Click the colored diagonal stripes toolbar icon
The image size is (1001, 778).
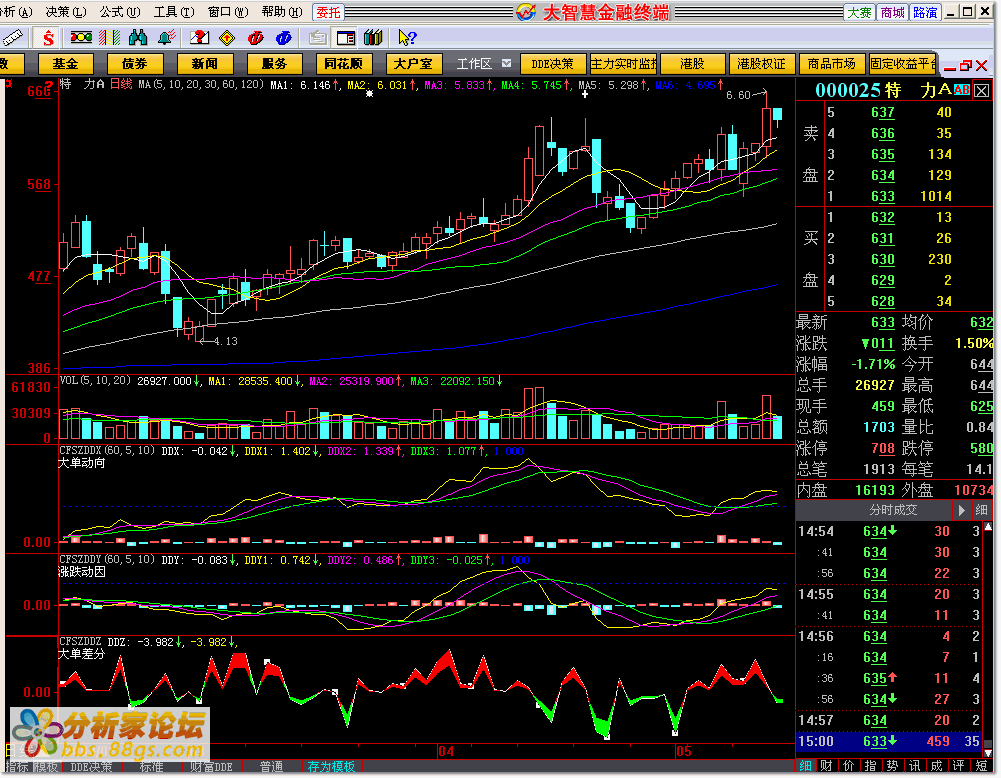click(x=109, y=38)
